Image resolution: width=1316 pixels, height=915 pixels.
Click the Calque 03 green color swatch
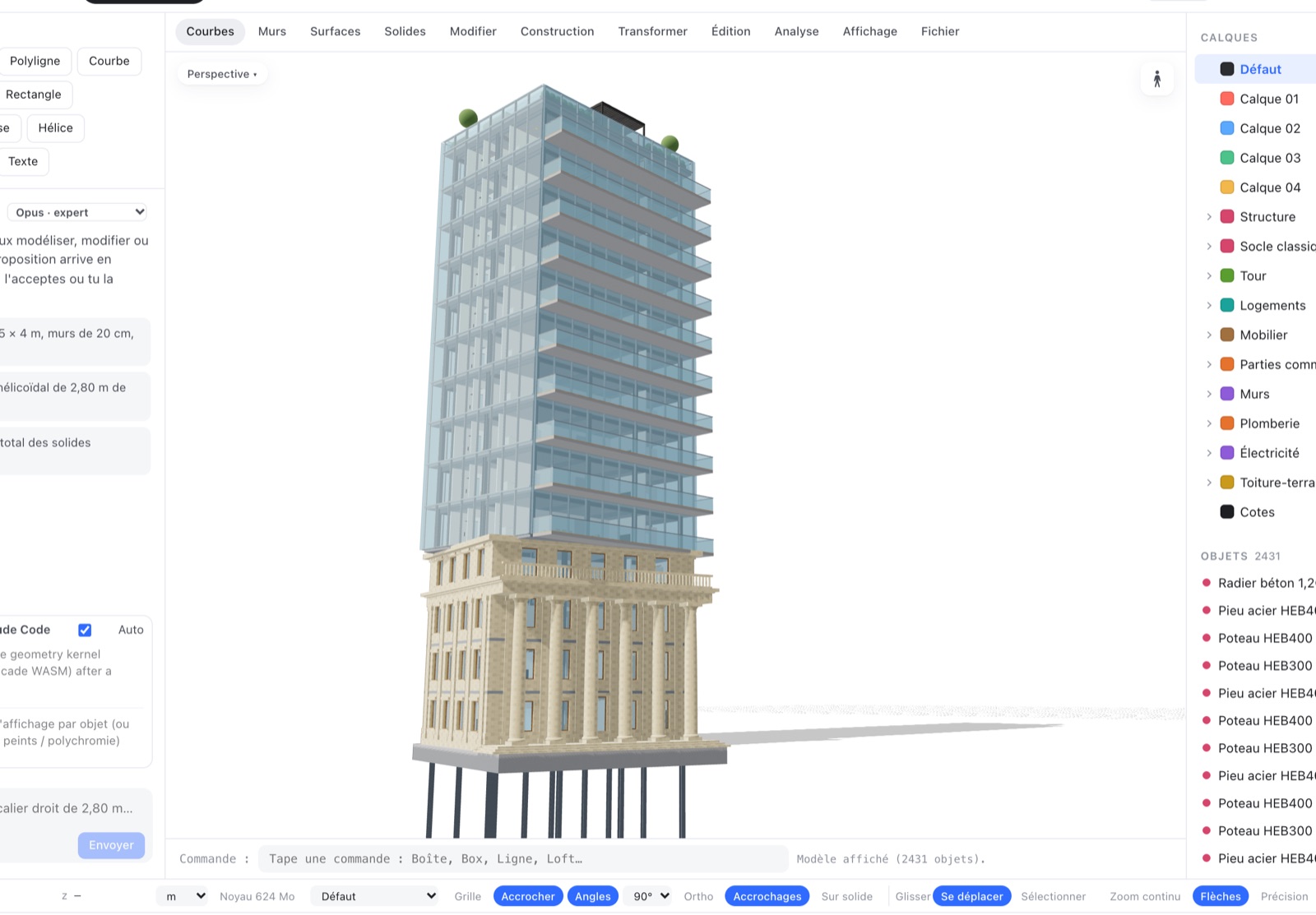click(x=1226, y=158)
